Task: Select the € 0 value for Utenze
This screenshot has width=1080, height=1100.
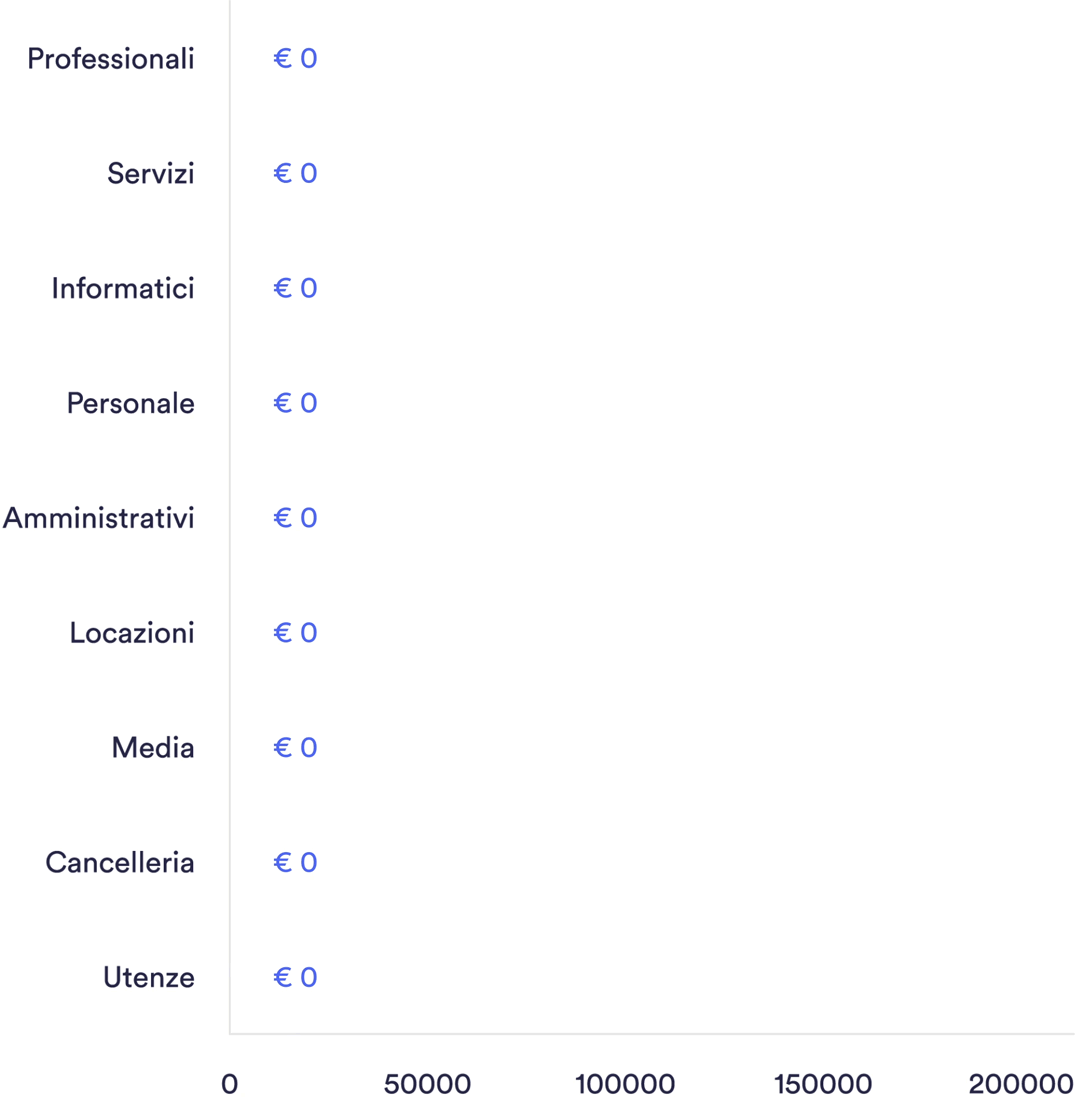Action: [295, 978]
